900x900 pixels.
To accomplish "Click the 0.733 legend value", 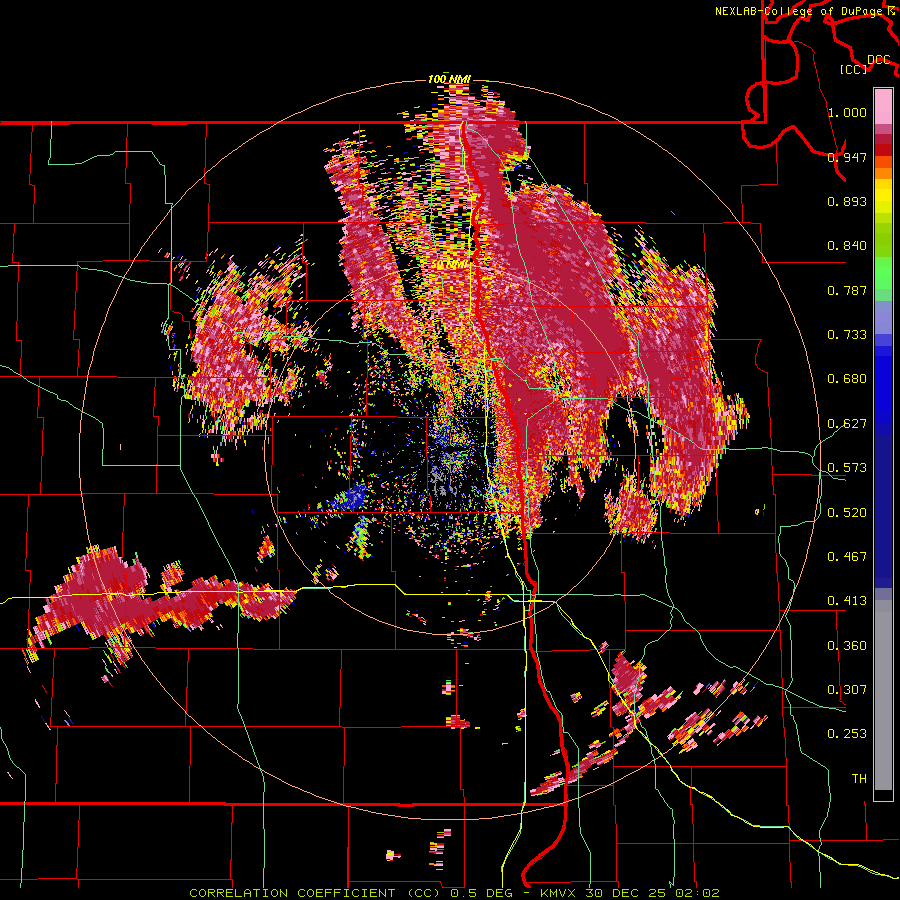I will (847, 335).
